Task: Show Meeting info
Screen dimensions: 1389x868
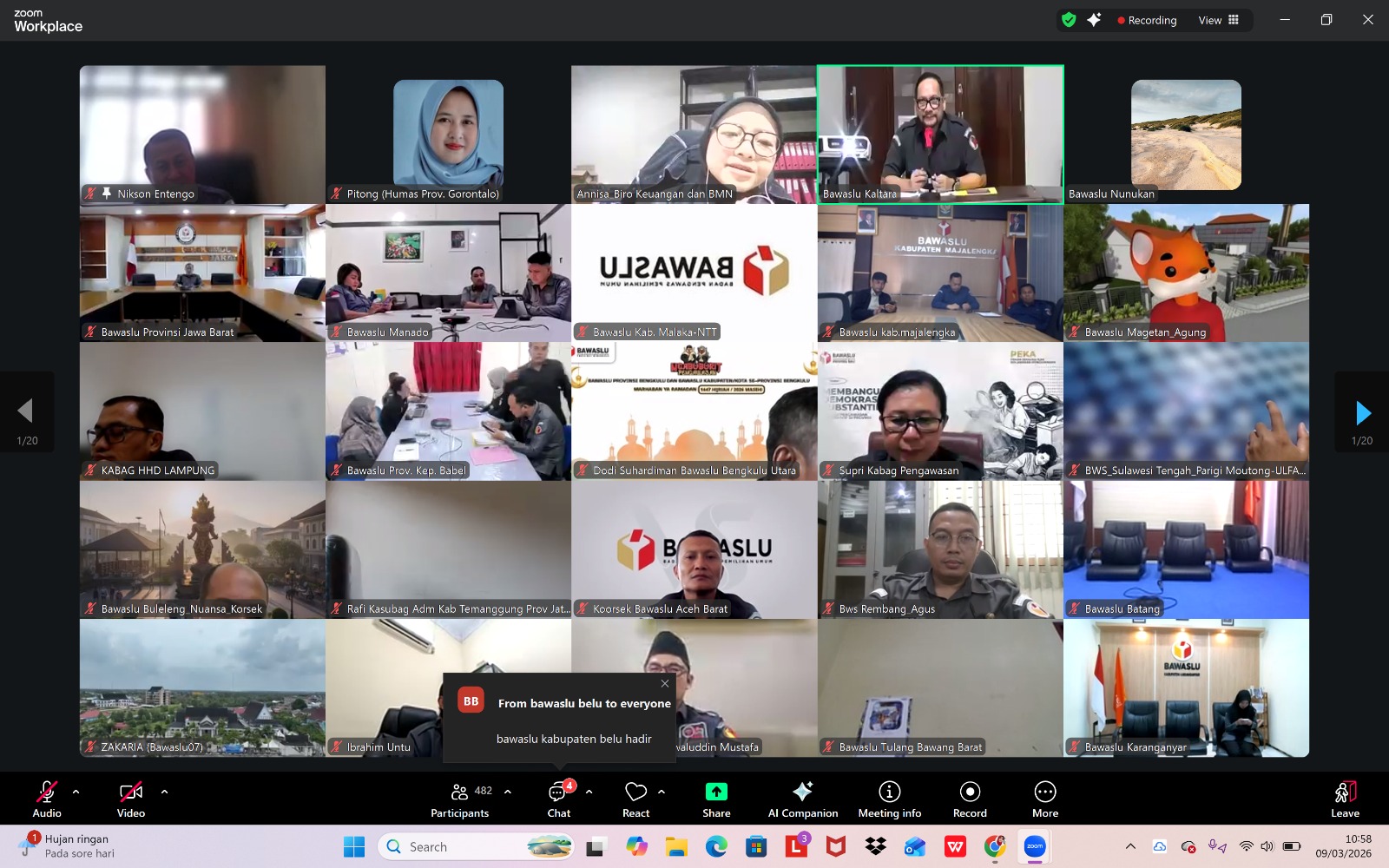Action: tap(890, 799)
